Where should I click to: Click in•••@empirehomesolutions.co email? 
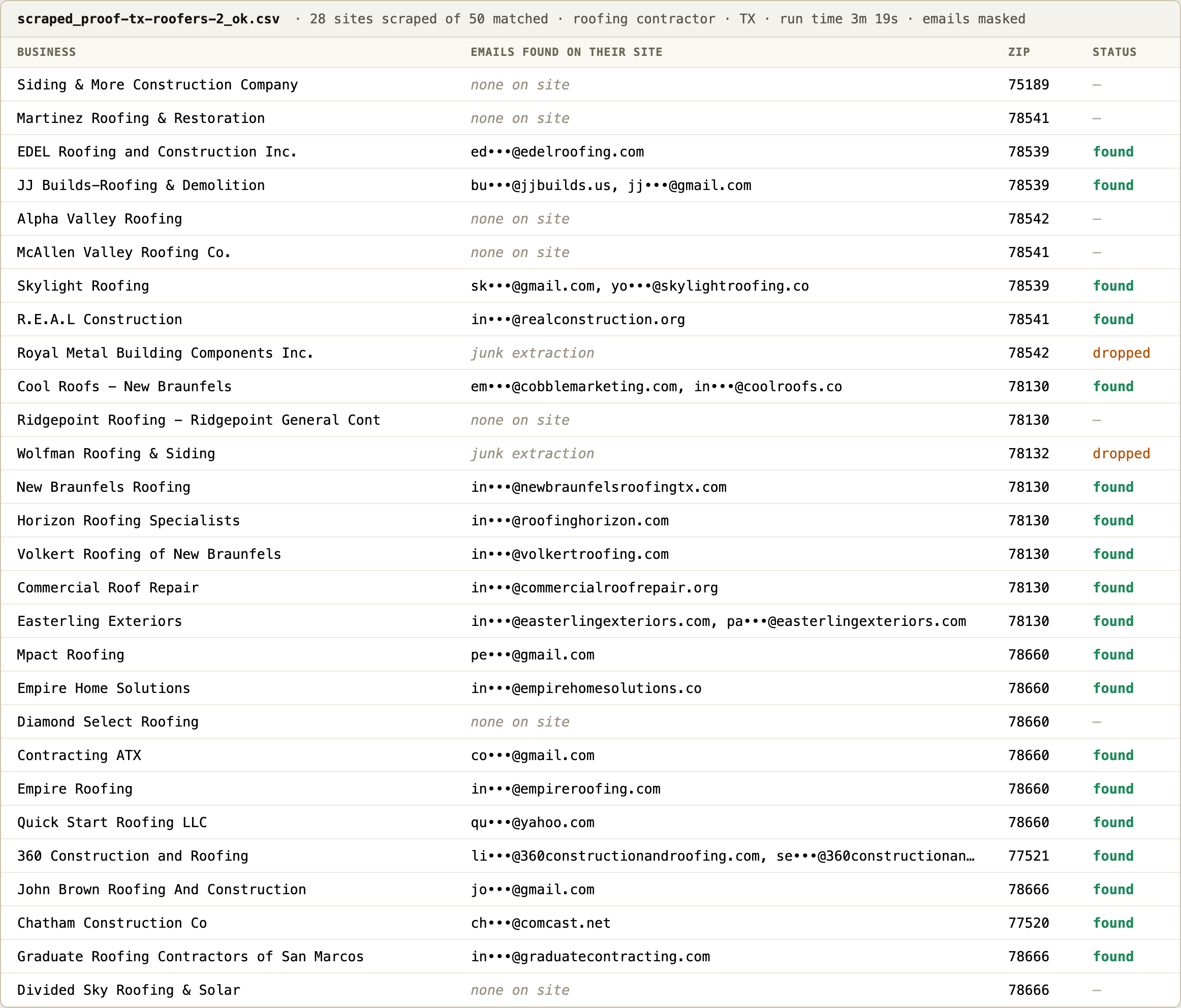[586, 688]
